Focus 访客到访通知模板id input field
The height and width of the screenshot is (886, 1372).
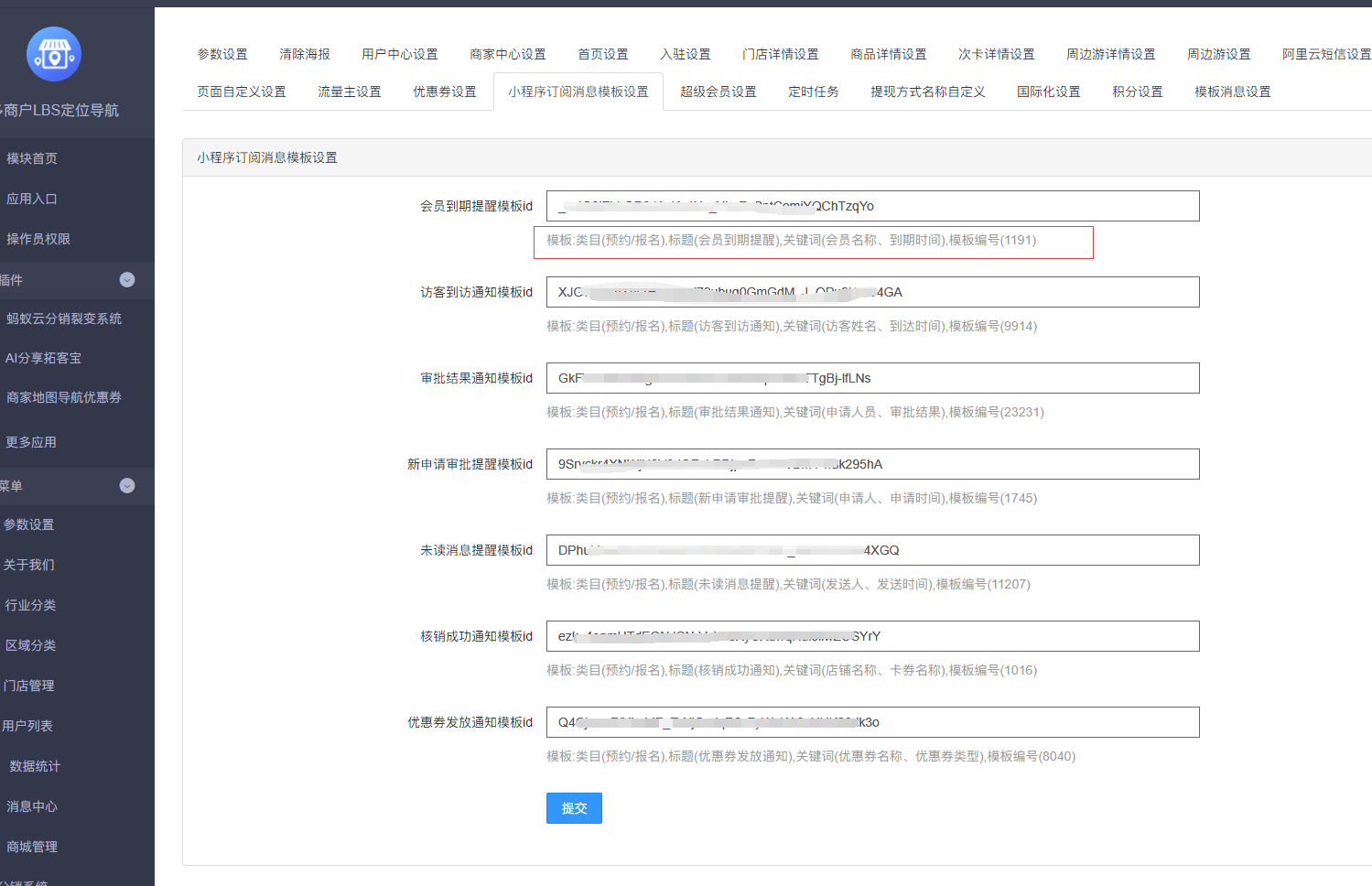873,292
